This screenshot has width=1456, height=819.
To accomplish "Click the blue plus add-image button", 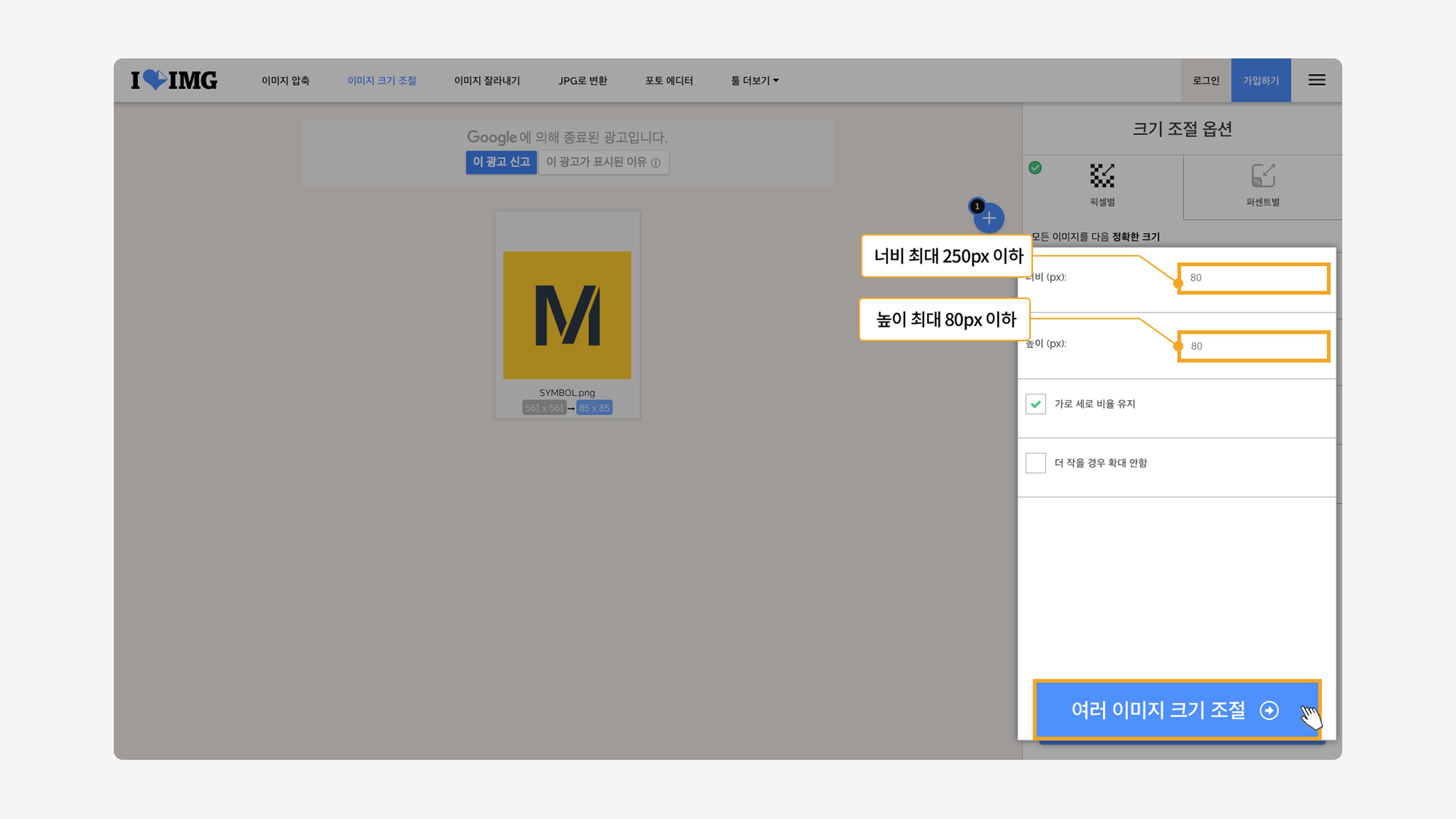I will (988, 219).
